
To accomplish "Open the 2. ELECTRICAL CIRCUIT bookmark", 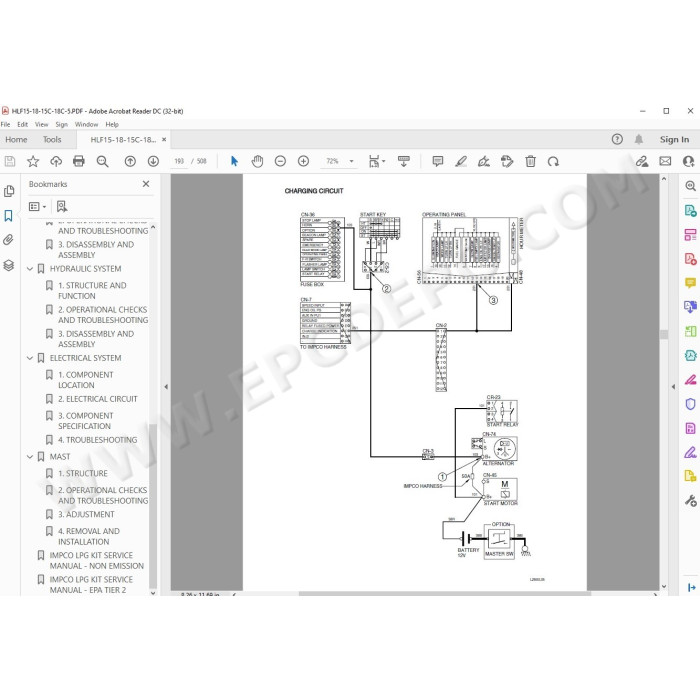I will (x=98, y=399).
